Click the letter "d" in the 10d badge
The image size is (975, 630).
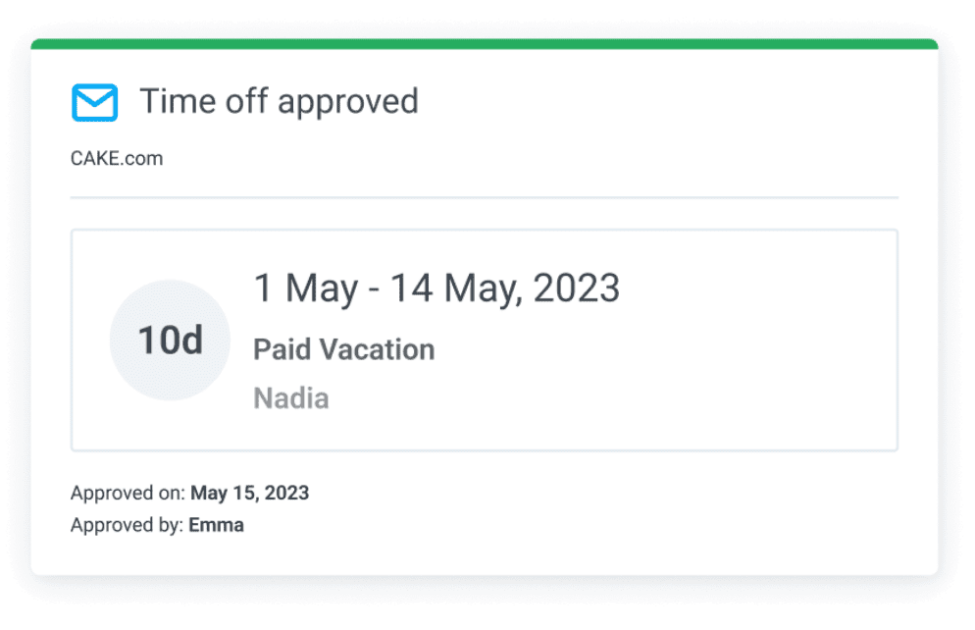(x=192, y=341)
